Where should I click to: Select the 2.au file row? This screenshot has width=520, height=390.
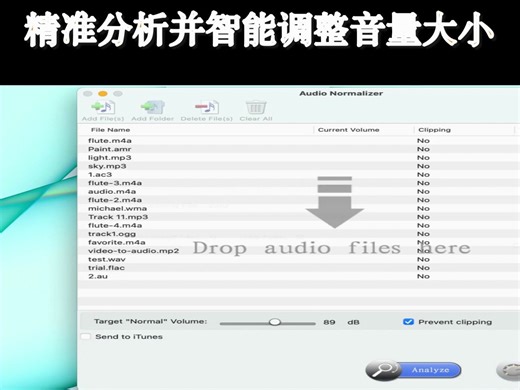tap(299, 276)
